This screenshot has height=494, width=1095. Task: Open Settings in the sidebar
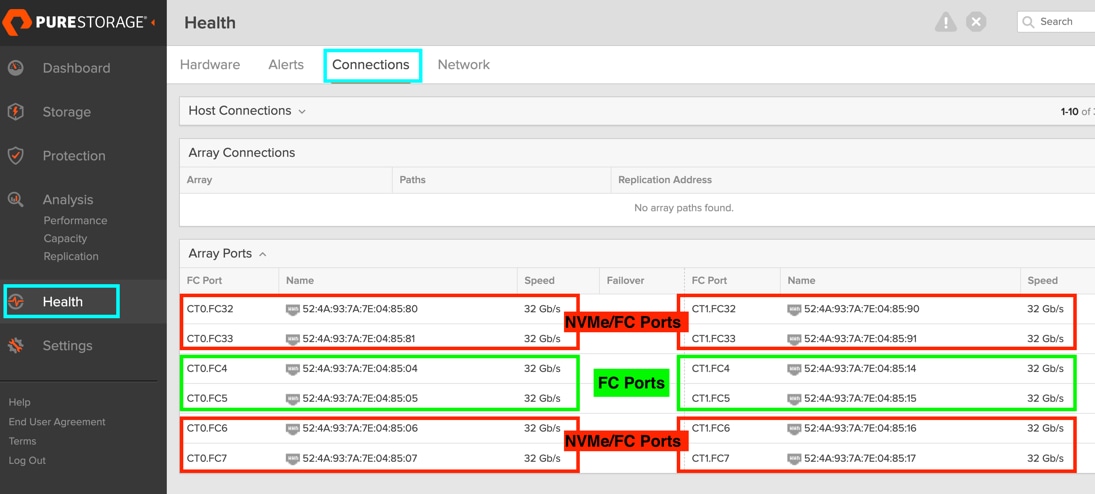[x=67, y=346]
